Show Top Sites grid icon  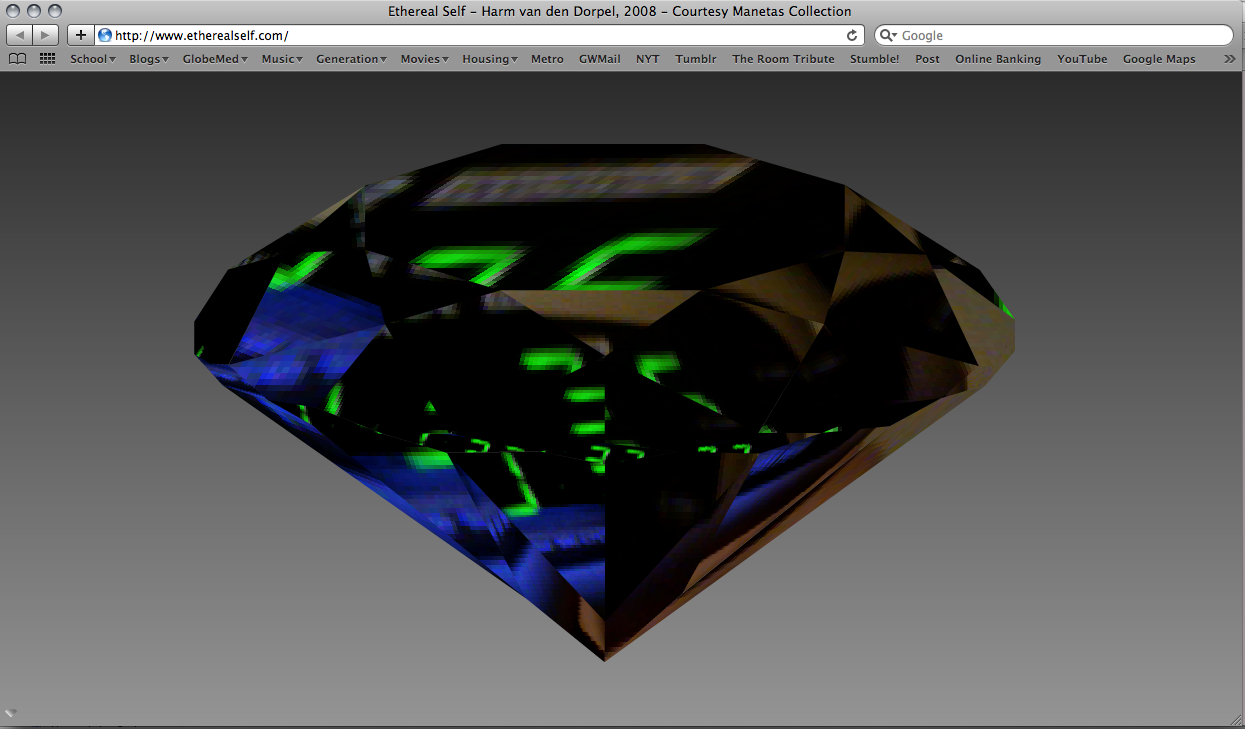pos(47,59)
